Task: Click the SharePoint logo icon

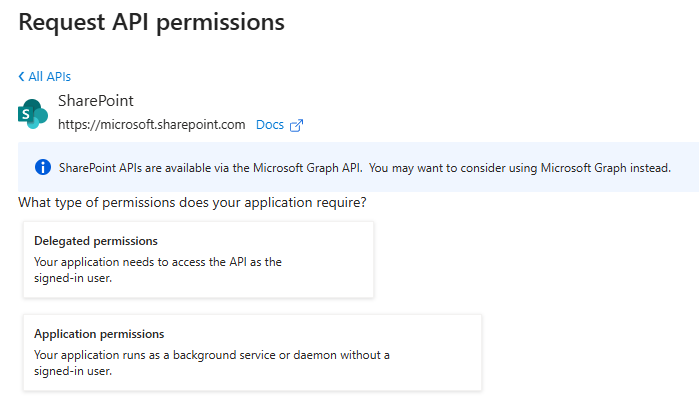Action: [x=33, y=113]
